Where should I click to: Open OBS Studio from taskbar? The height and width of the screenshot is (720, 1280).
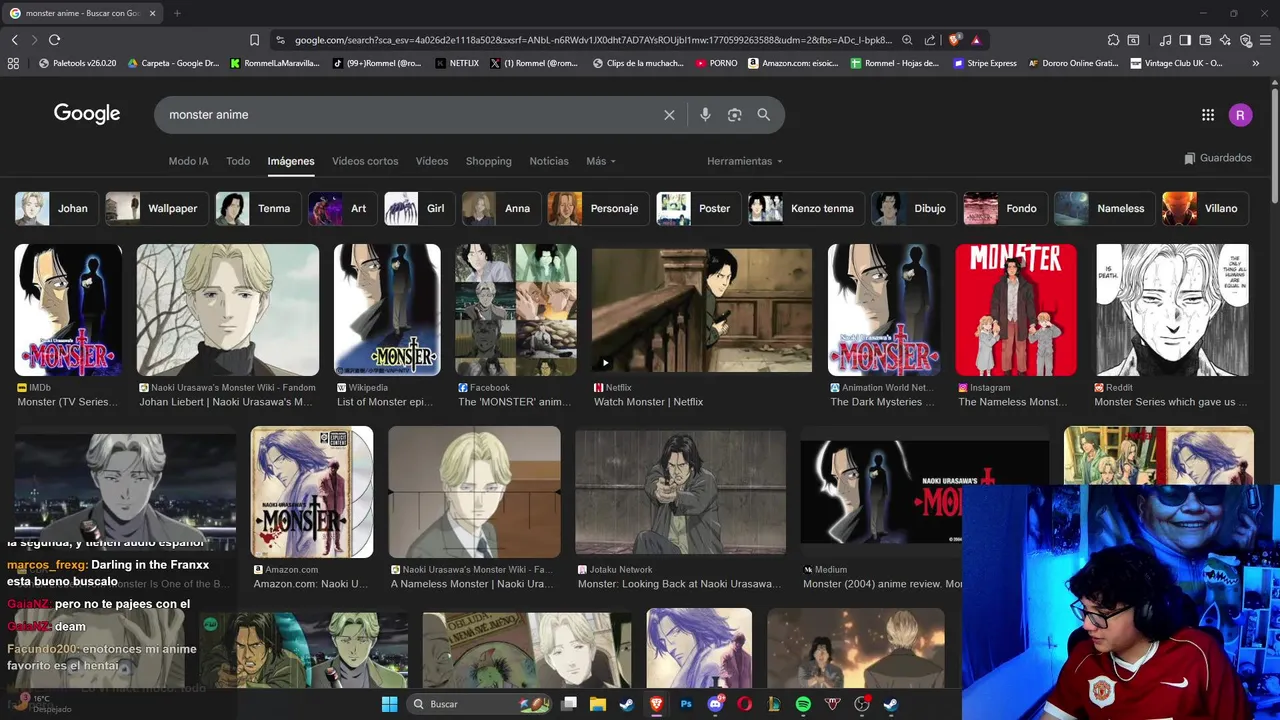[x=862, y=704]
